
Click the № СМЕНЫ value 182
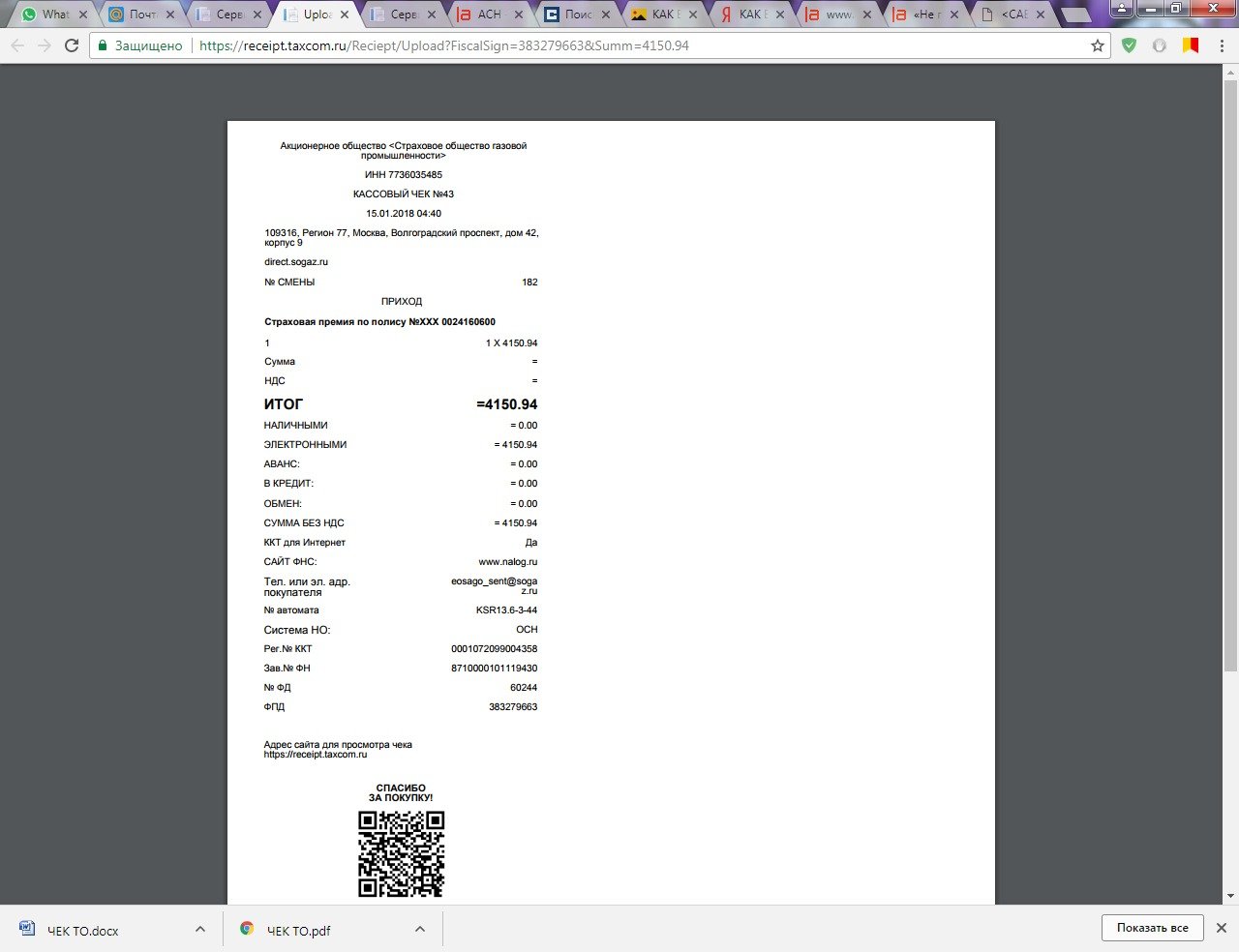[x=529, y=283]
